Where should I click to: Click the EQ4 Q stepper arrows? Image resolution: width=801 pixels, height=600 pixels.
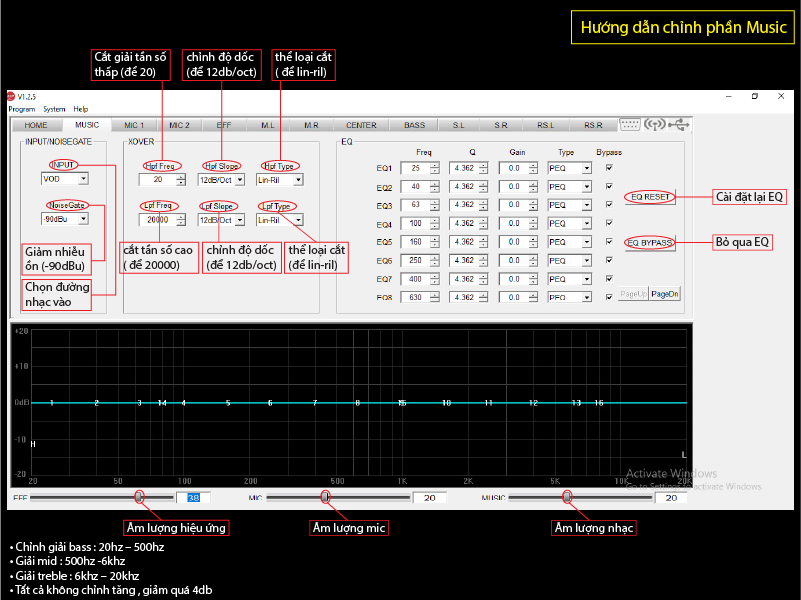point(484,223)
